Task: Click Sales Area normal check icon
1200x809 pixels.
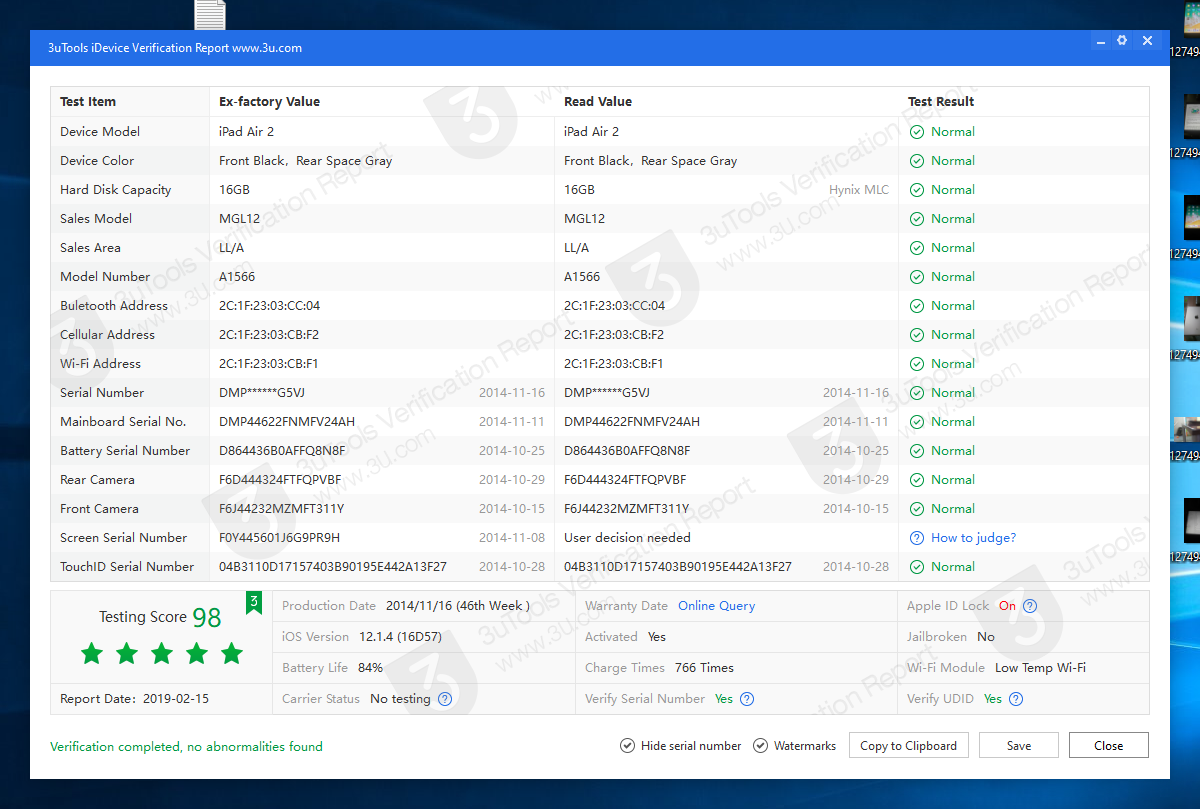Action: pos(917,248)
